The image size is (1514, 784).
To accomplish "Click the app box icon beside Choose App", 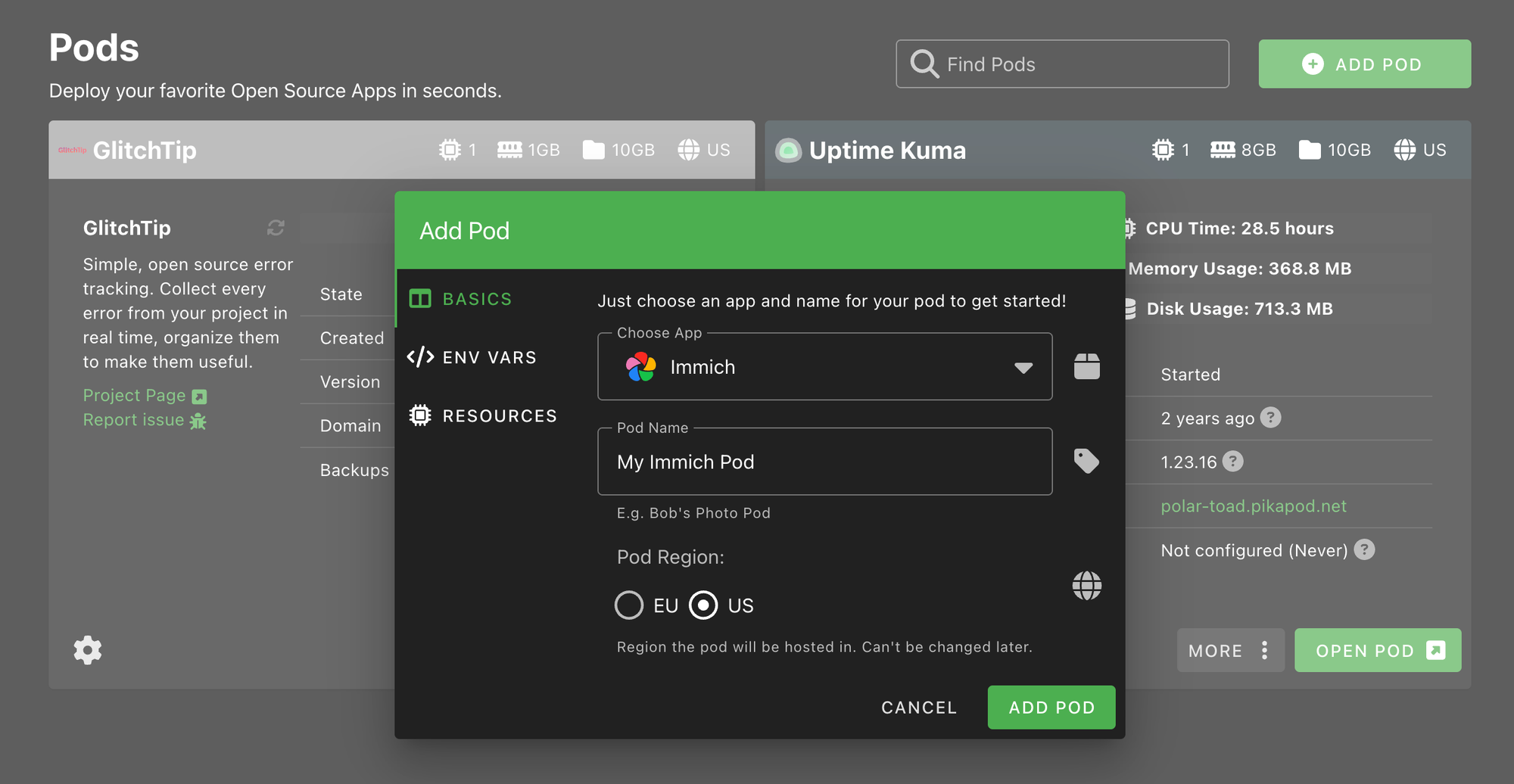I will [1086, 366].
